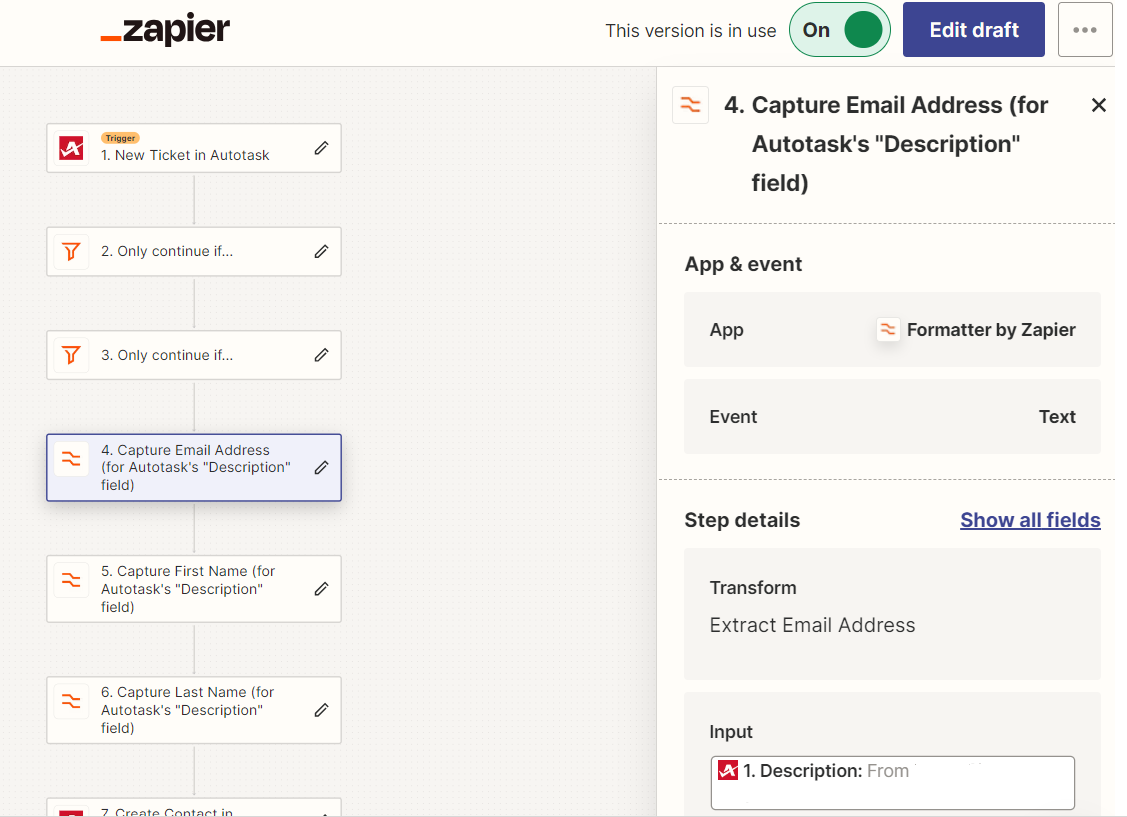The width and height of the screenshot is (1127, 817).
Task: Click the Event Text row
Action: click(x=892, y=417)
